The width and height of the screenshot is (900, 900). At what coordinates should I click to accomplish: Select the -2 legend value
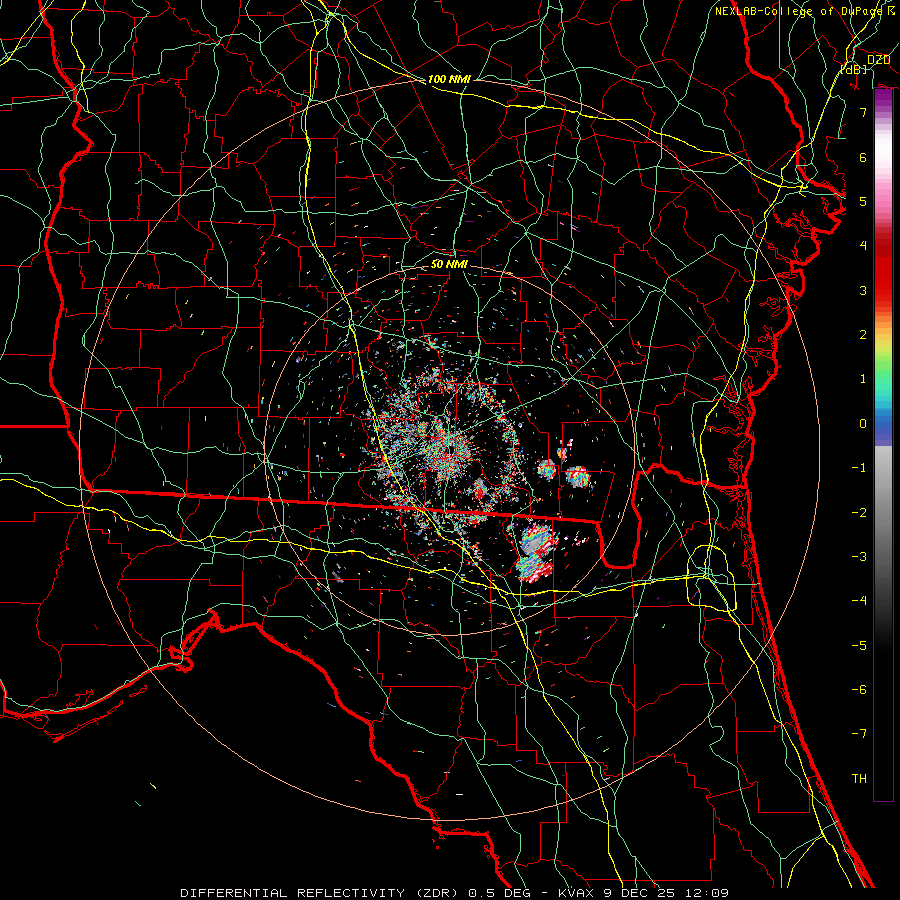pyautogui.click(x=859, y=513)
